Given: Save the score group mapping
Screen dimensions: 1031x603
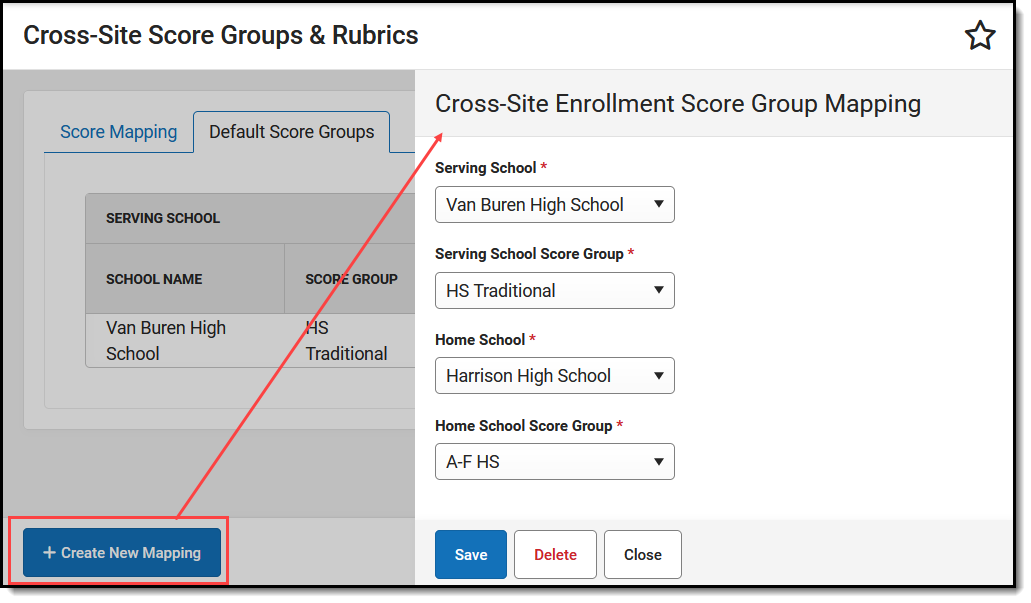Looking at the screenshot, I should click(x=471, y=554).
